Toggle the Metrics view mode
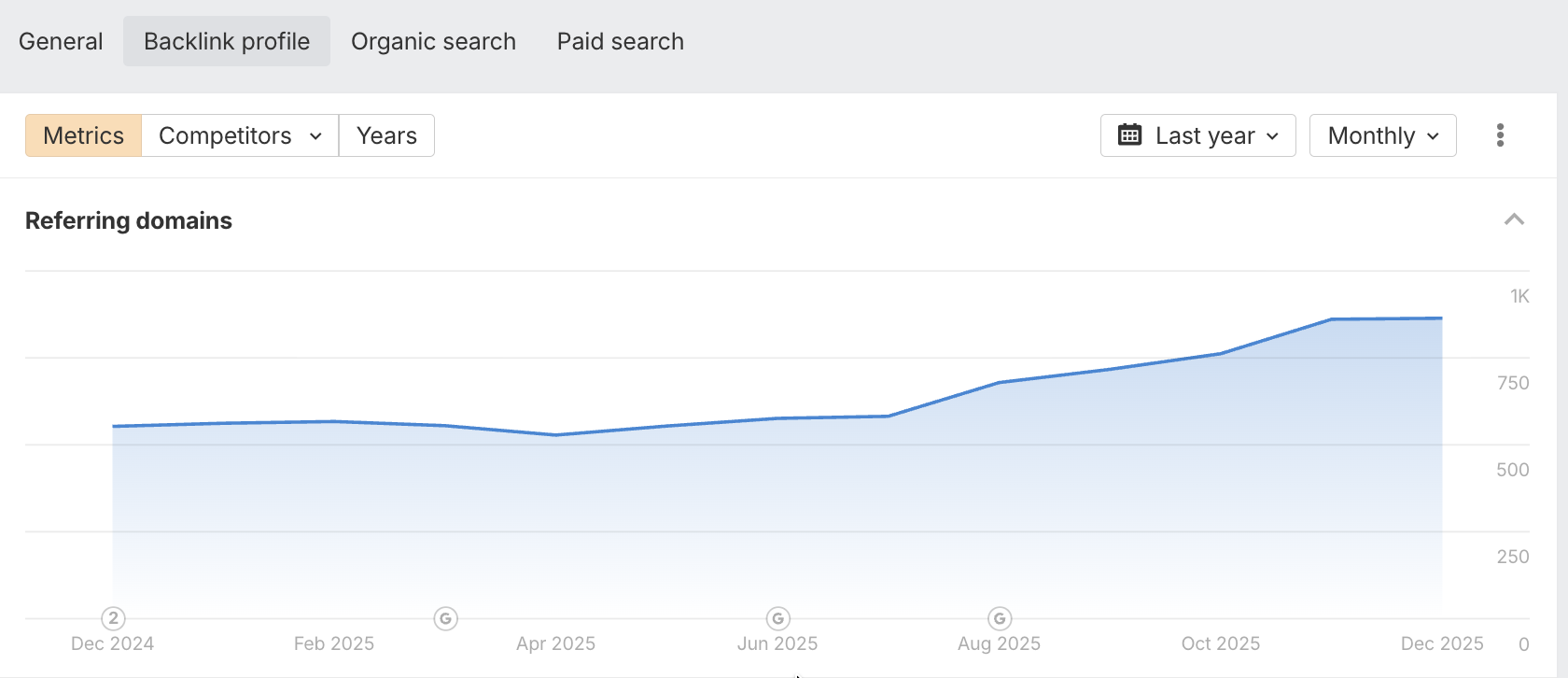The image size is (1568, 678). point(83,135)
